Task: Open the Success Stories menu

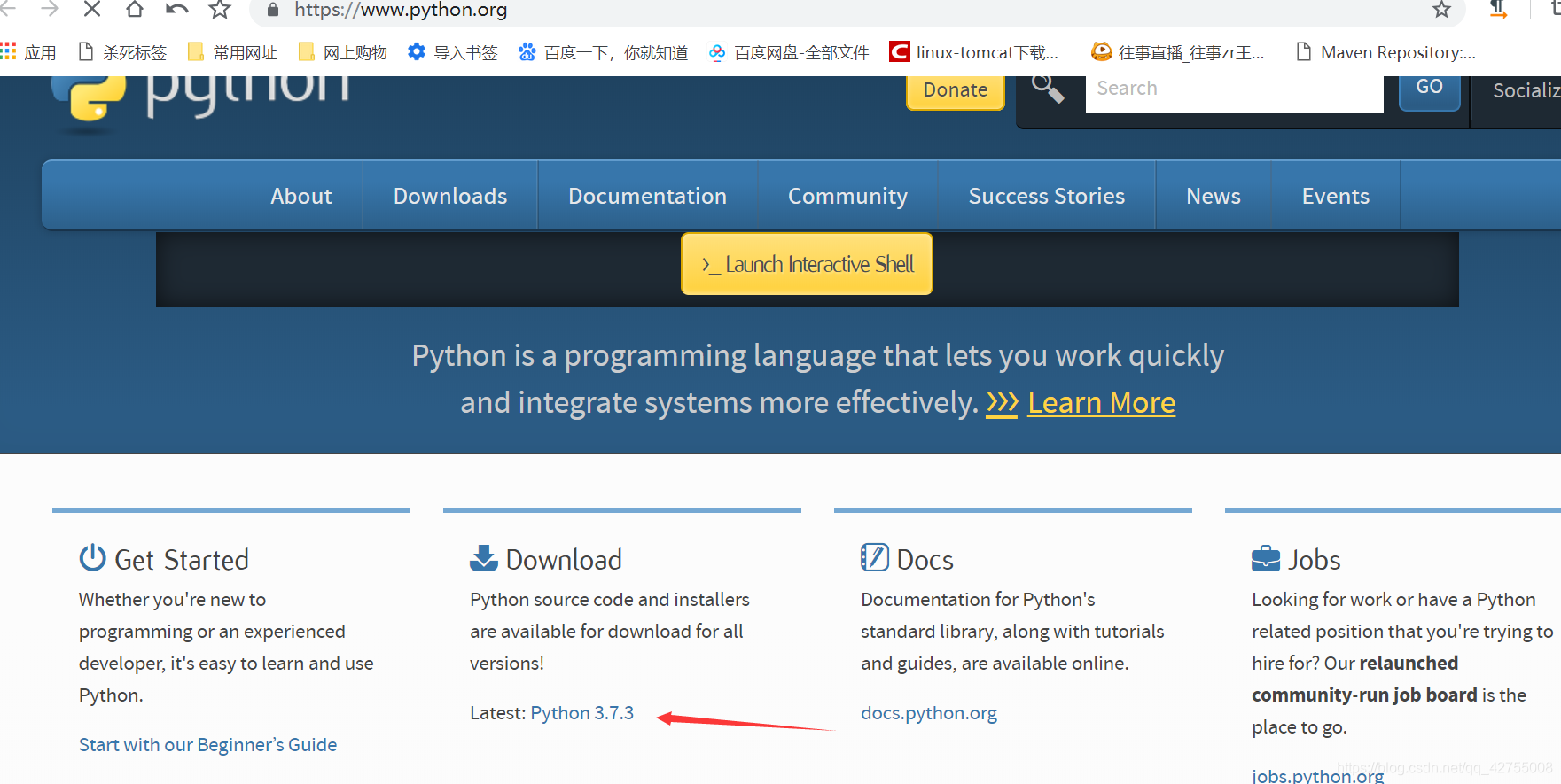Action: tap(1047, 196)
